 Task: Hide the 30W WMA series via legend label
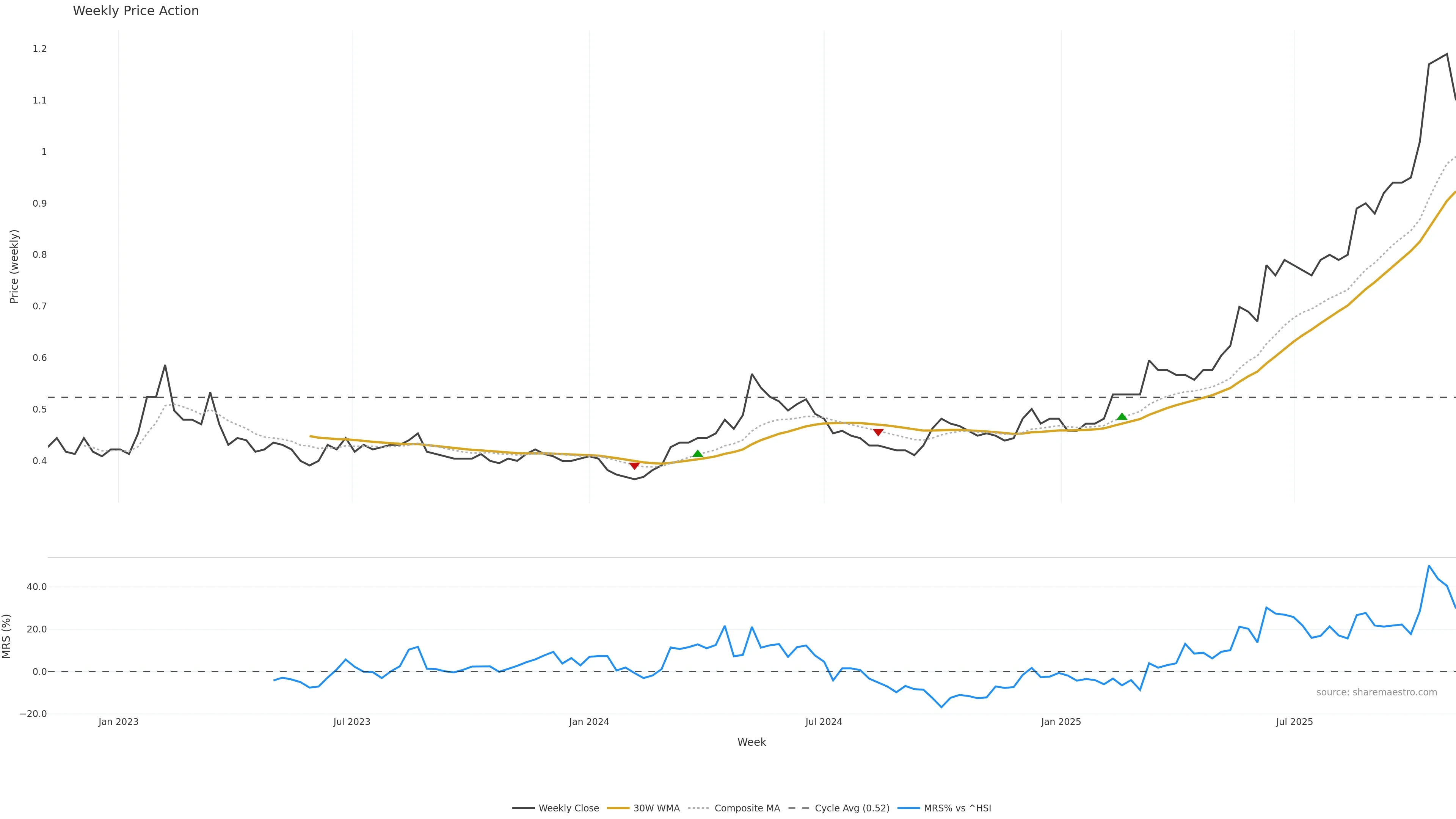pos(656,808)
